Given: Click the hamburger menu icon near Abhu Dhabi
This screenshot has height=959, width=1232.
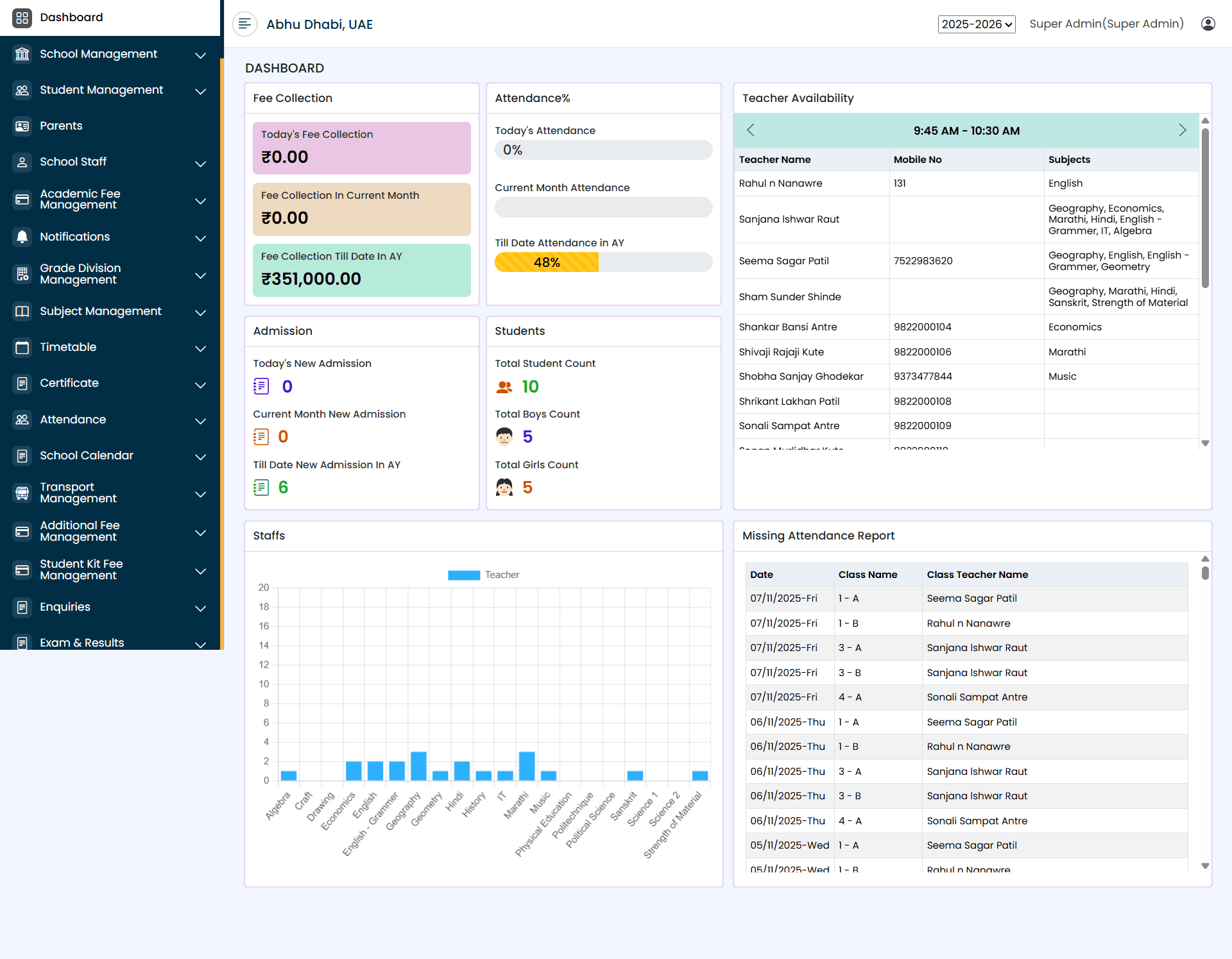Looking at the screenshot, I should (244, 24).
